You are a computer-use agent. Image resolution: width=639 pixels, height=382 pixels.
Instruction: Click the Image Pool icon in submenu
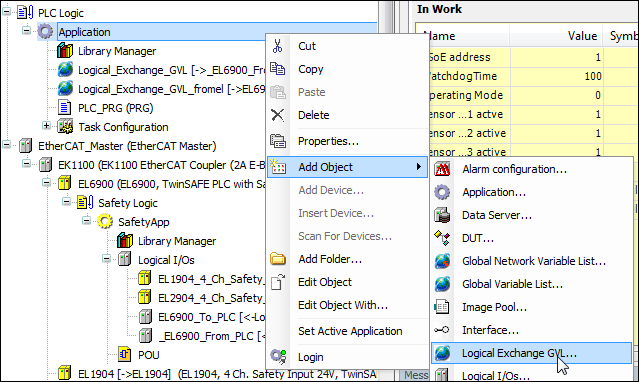tap(442, 307)
